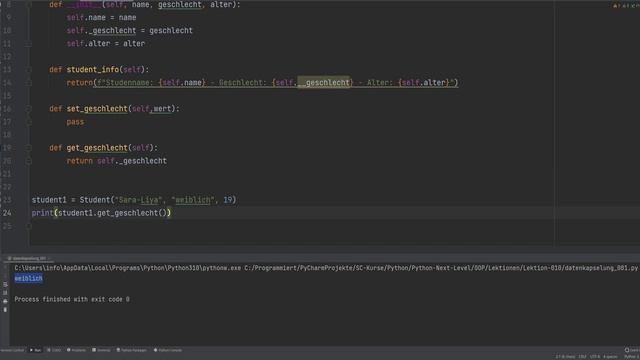640x360 pixels.
Task: Open the Terminal tool window tab
Action: point(101,350)
